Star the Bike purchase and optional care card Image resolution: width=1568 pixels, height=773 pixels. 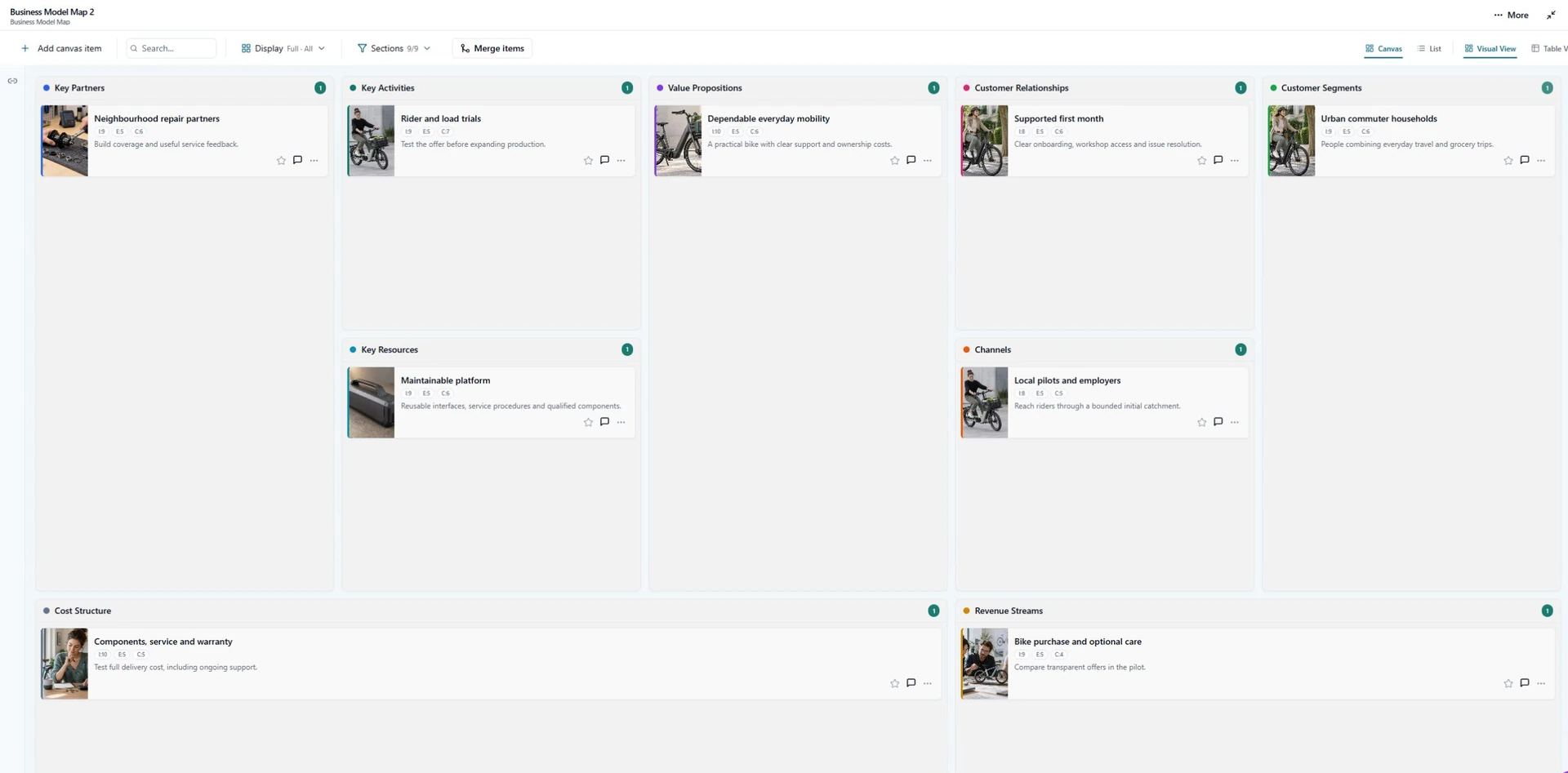pyautogui.click(x=1508, y=684)
